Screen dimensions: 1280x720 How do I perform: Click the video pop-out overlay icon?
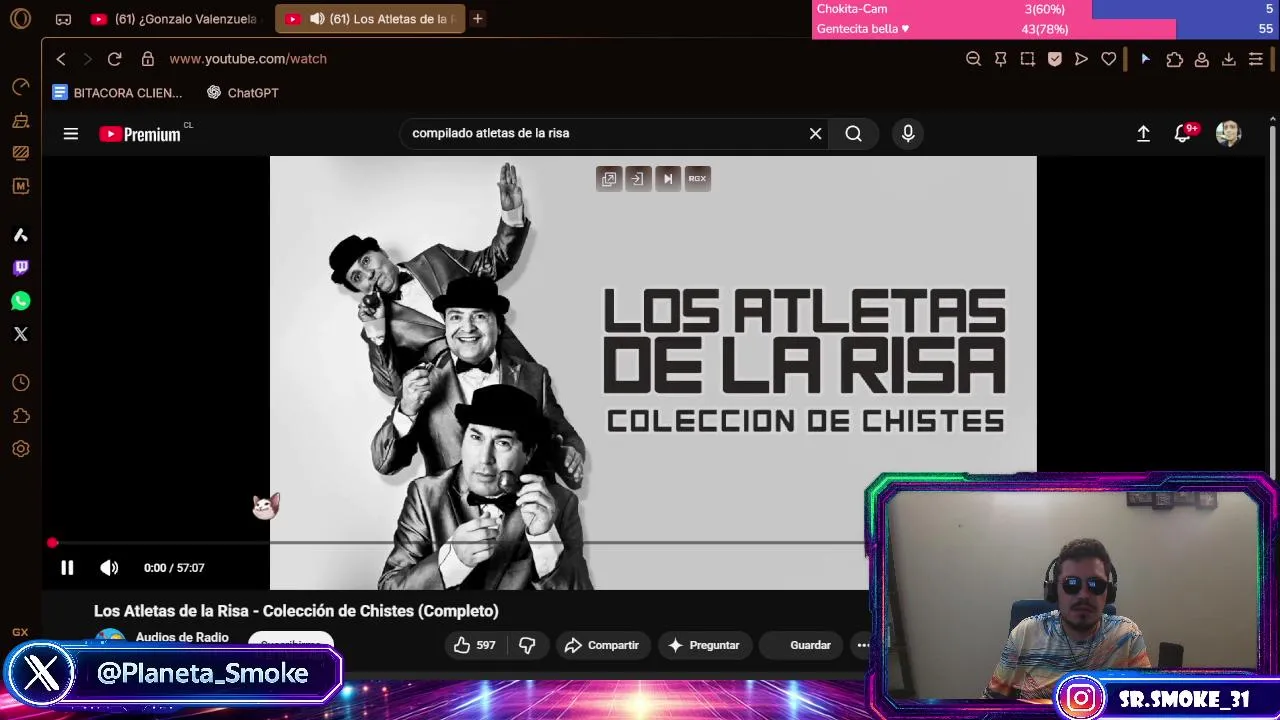click(609, 179)
